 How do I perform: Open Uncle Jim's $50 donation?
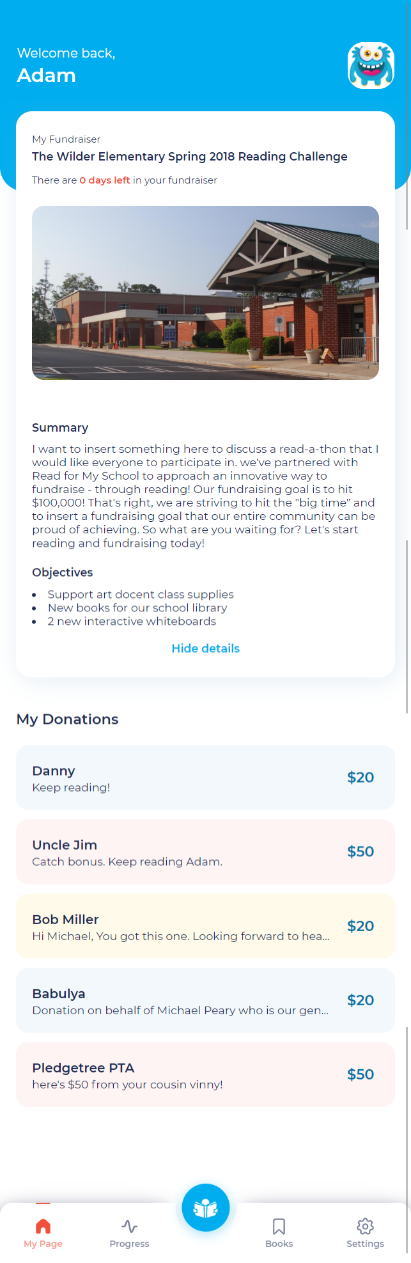tap(206, 851)
